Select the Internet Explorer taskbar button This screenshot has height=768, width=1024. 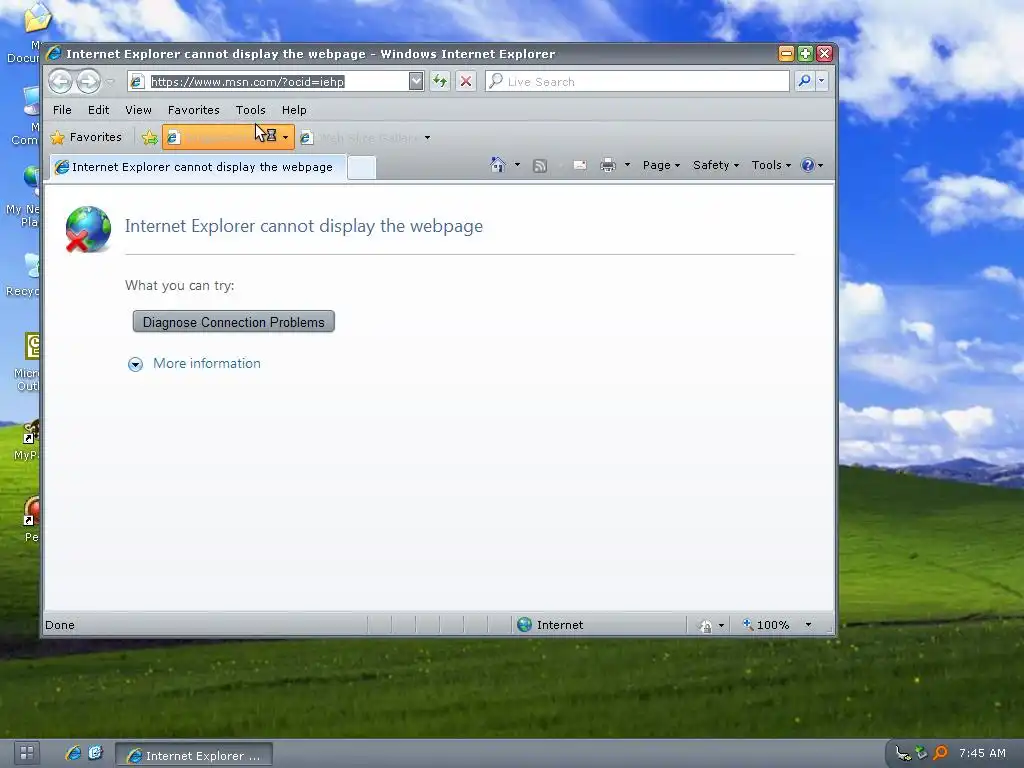tap(194, 755)
